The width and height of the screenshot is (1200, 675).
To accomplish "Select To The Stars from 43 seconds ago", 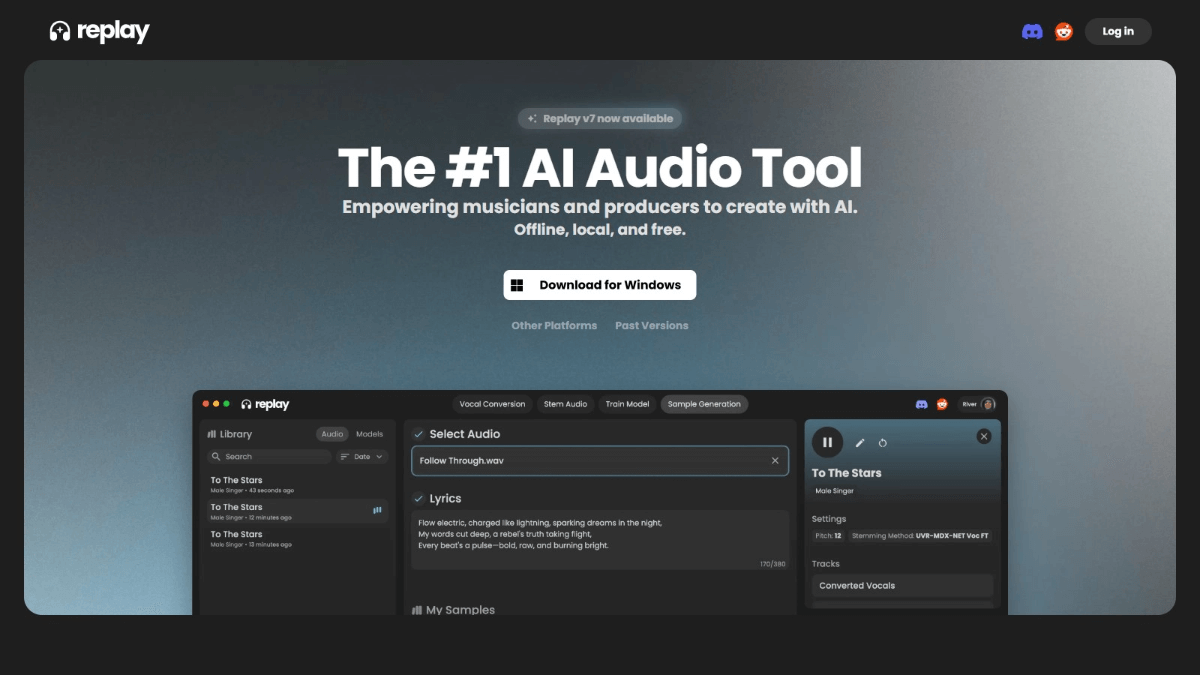I will (x=297, y=485).
